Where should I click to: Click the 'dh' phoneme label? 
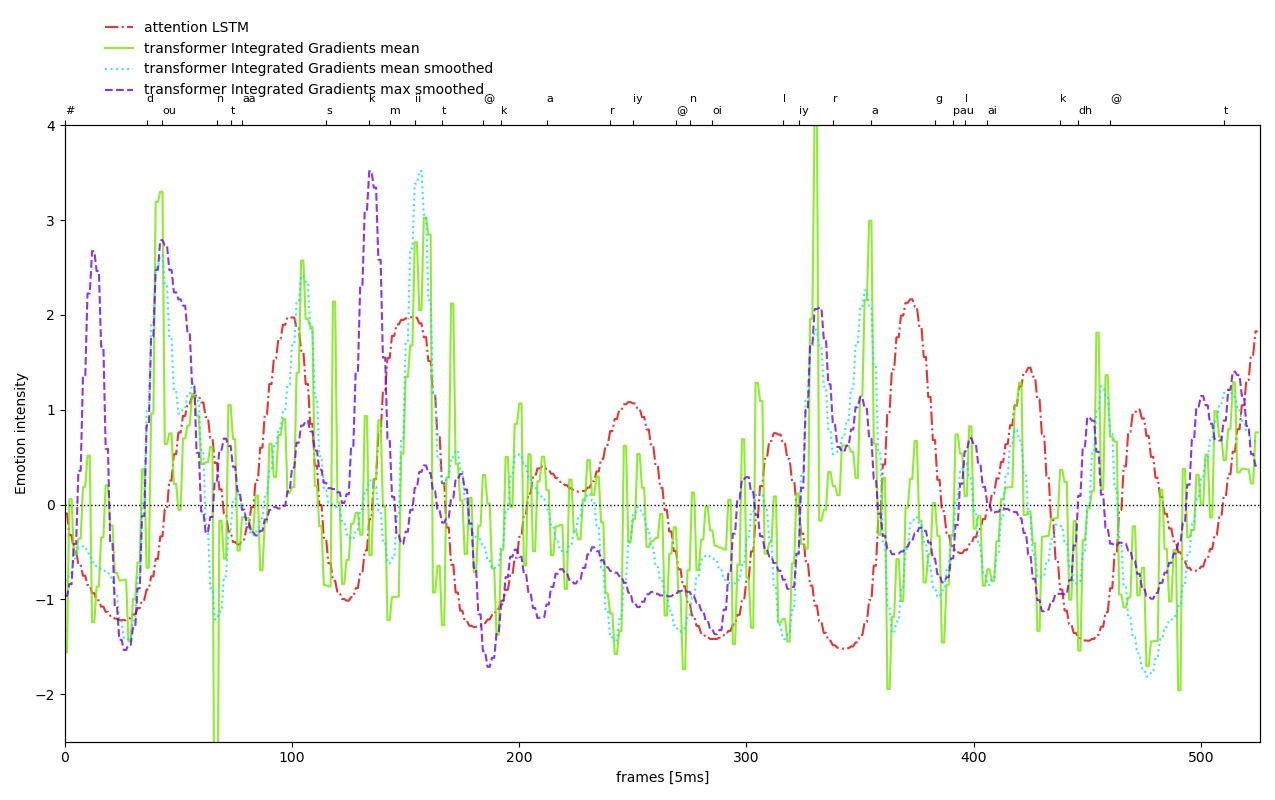(x=1085, y=111)
